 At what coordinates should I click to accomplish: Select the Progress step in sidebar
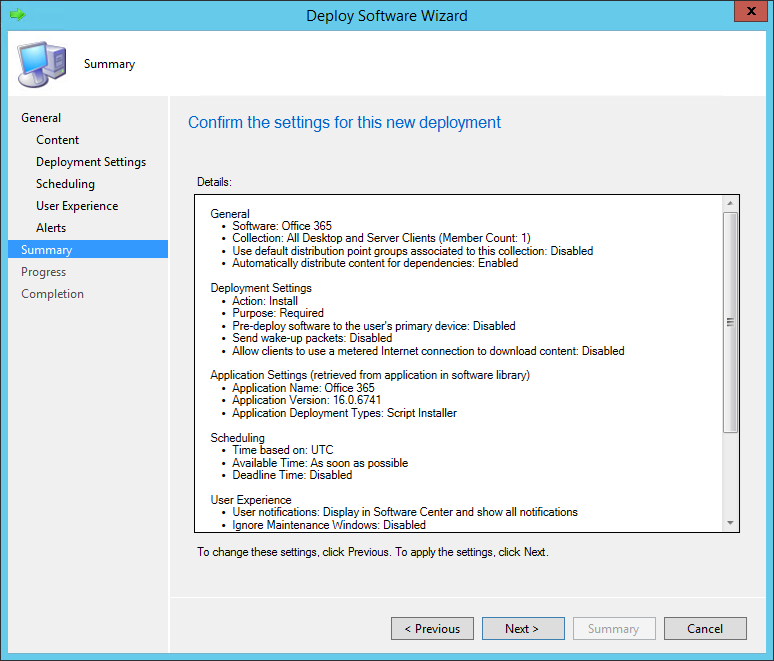pos(43,272)
